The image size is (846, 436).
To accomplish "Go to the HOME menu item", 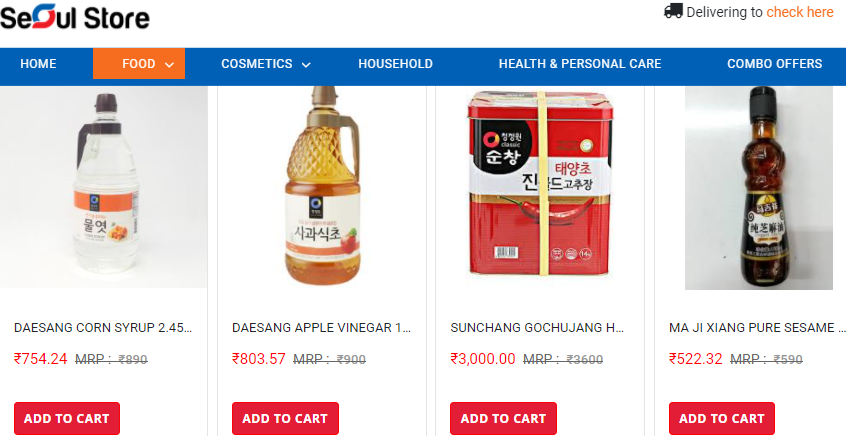I will tap(38, 64).
